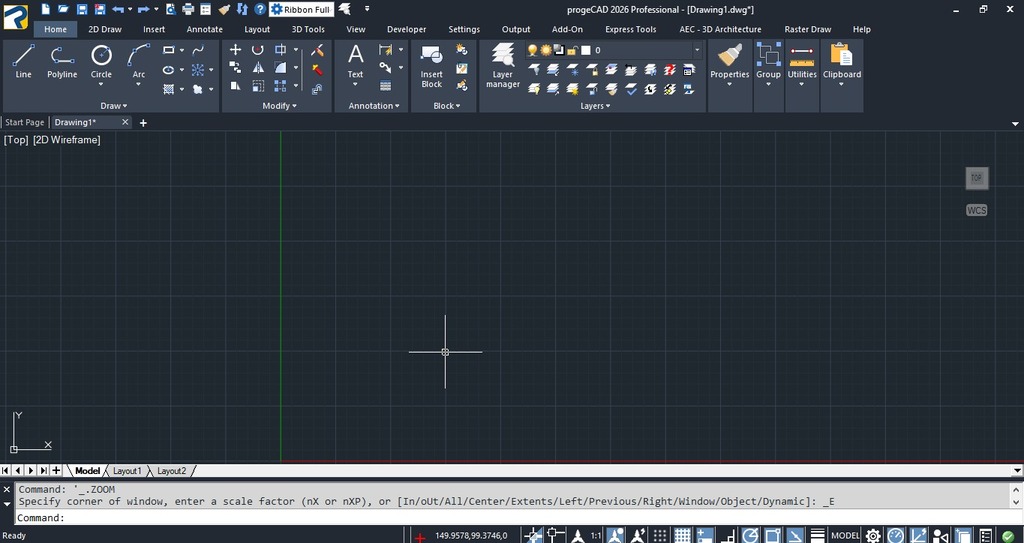
Task: Switch to the Annotate ribbon tab
Action: (x=204, y=29)
